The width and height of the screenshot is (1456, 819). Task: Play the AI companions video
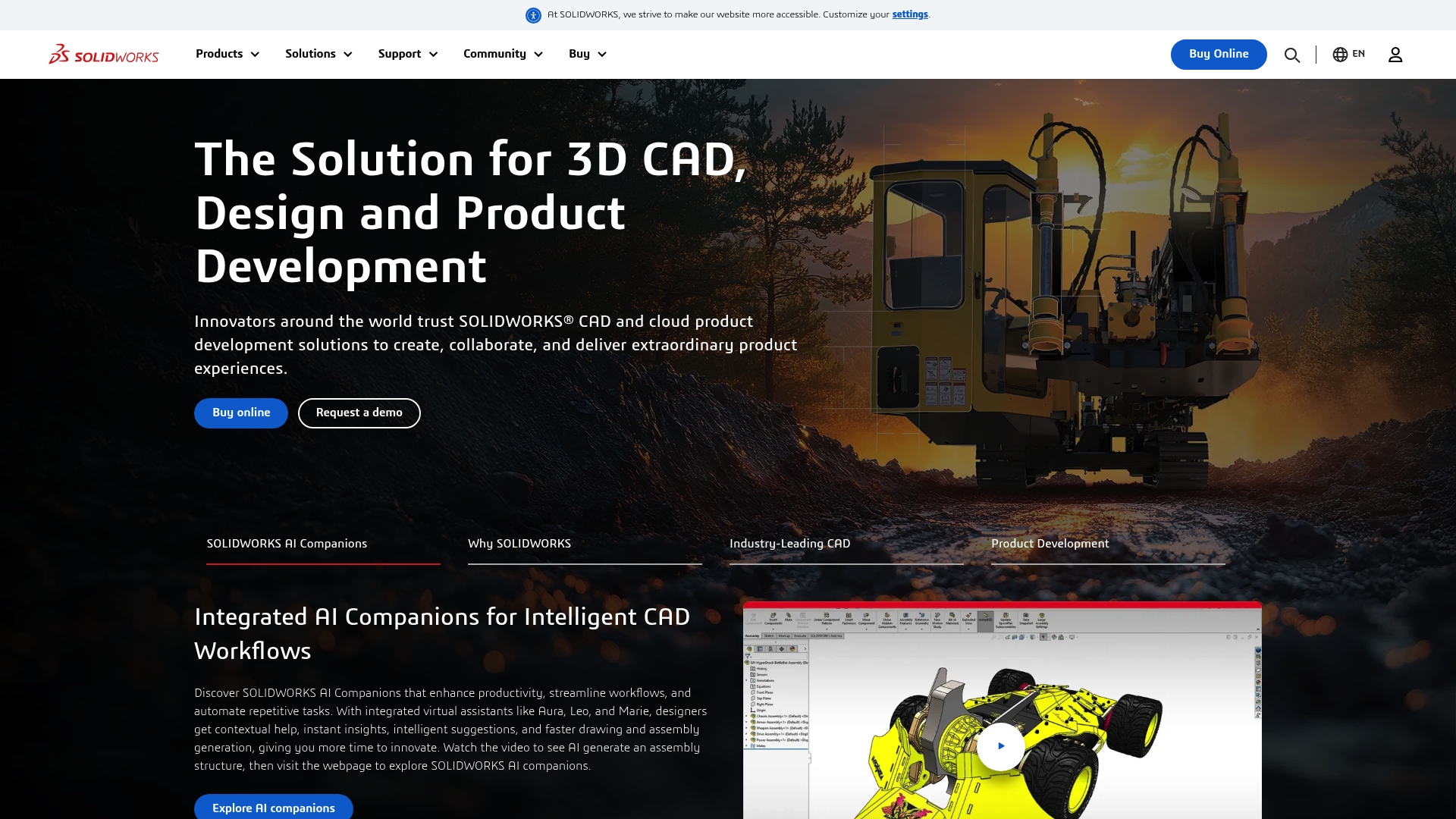coord(1001,746)
